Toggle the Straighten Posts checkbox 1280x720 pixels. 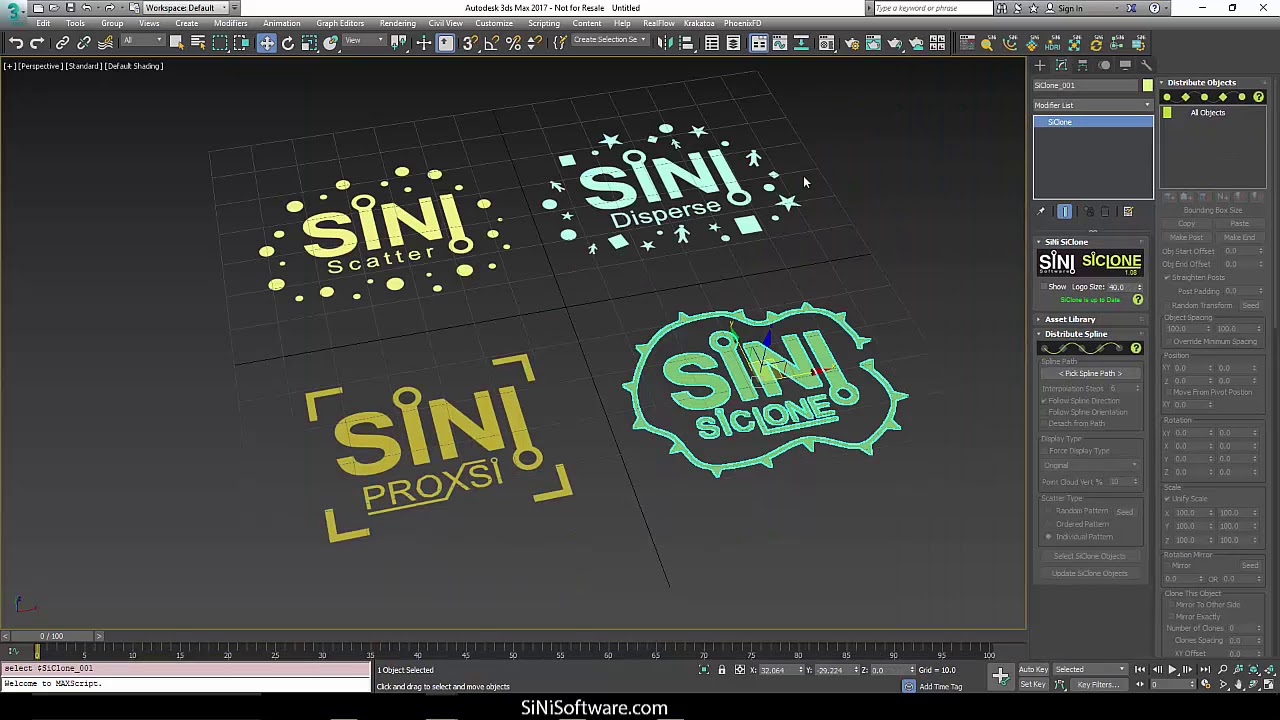coord(1167,277)
